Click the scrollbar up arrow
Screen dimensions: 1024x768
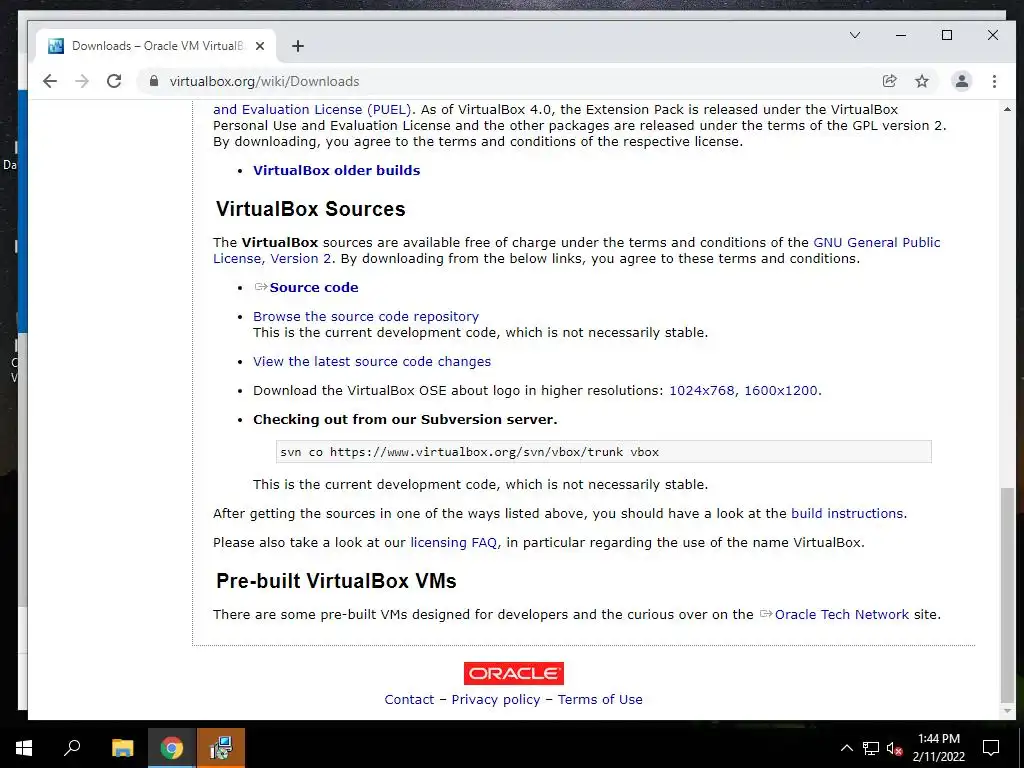pos(1007,109)
